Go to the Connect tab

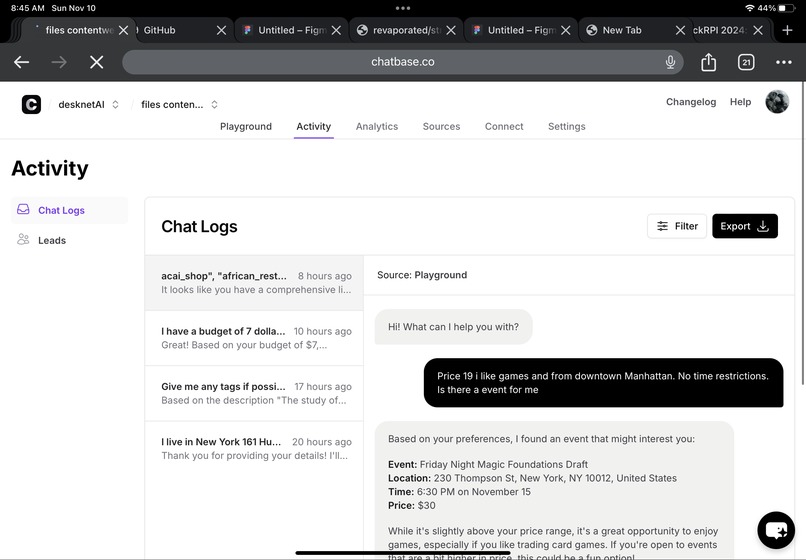coord(504,127)
